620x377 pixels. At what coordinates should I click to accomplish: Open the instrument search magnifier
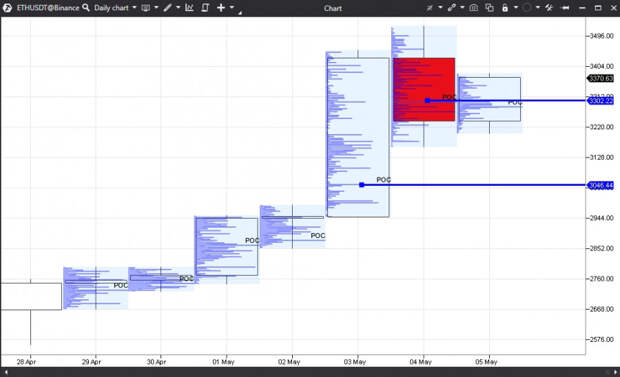86,8
